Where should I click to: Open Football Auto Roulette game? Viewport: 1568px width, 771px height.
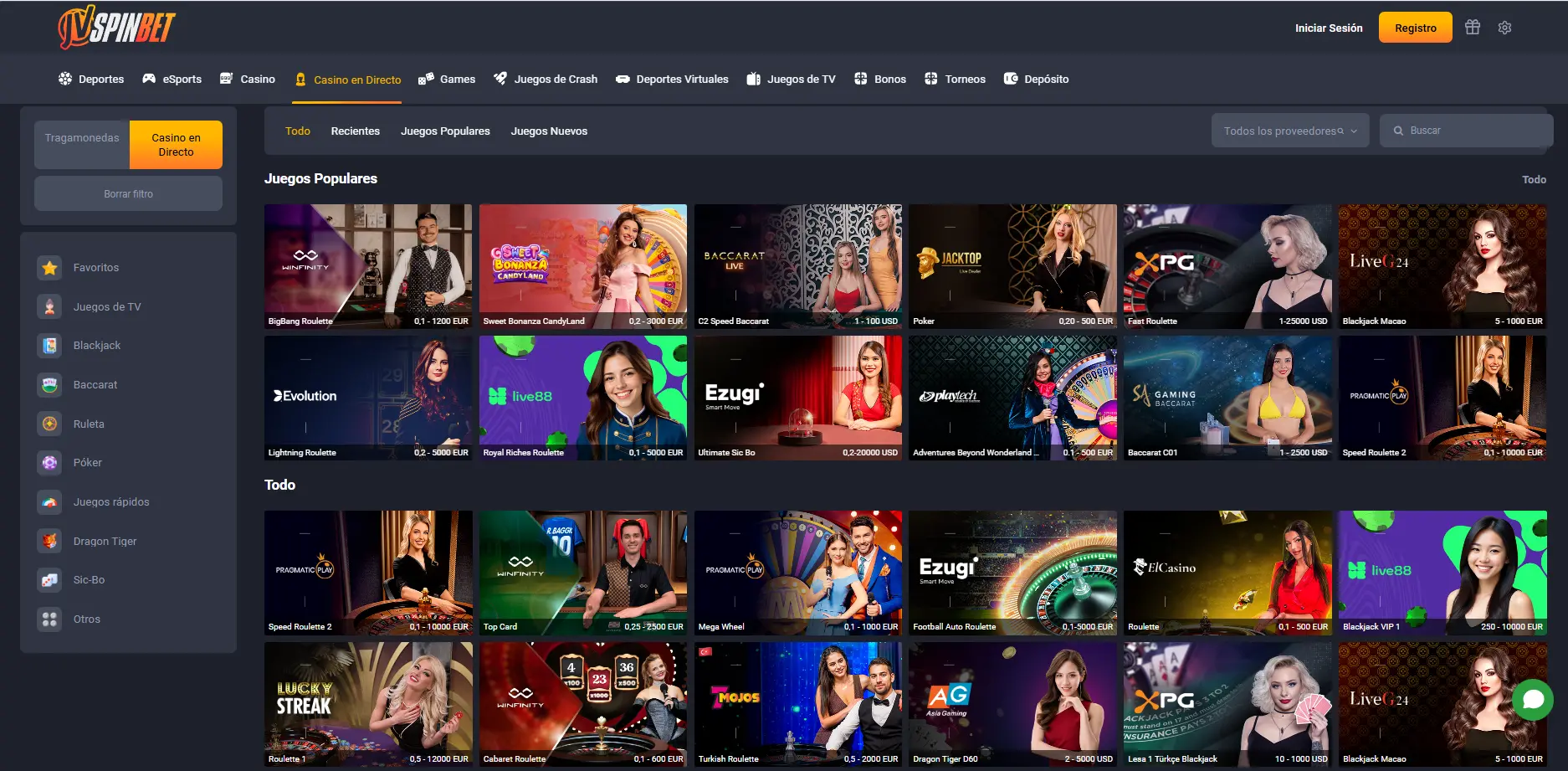pos(1013,573)
